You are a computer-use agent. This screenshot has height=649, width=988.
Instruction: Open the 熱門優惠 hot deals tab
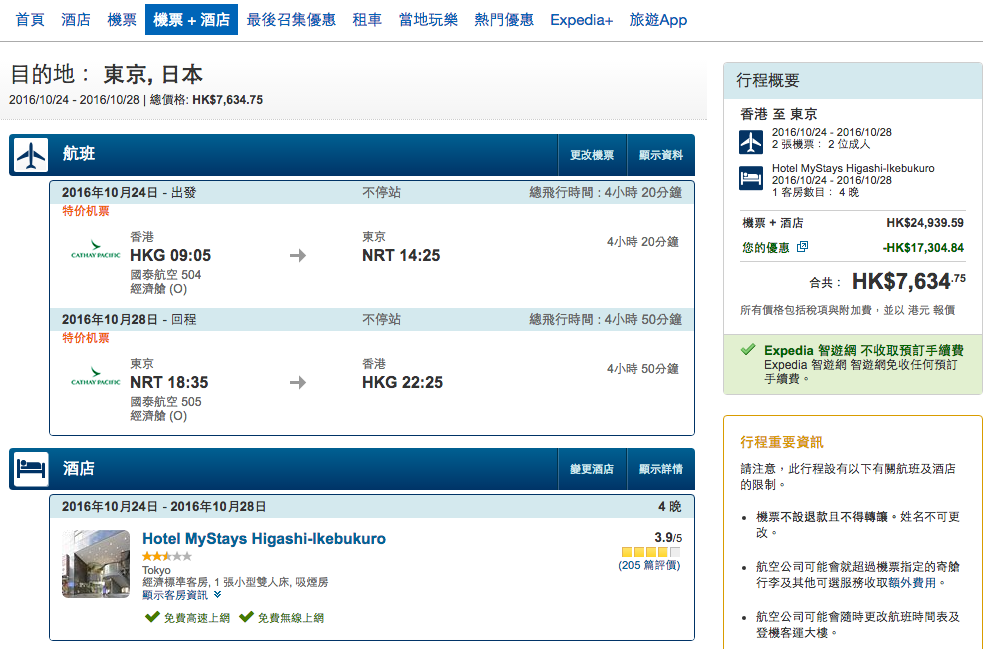click(504, 20)
